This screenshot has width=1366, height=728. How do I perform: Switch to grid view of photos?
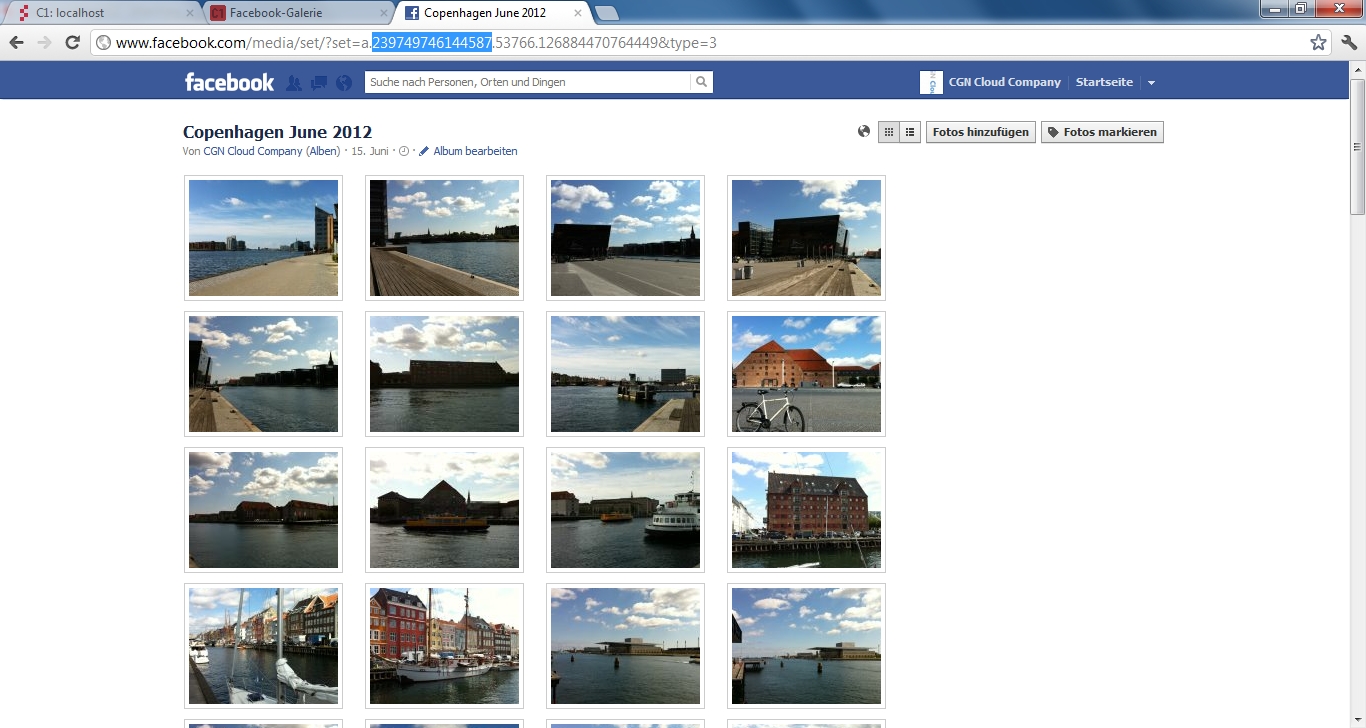pos(888,132)
